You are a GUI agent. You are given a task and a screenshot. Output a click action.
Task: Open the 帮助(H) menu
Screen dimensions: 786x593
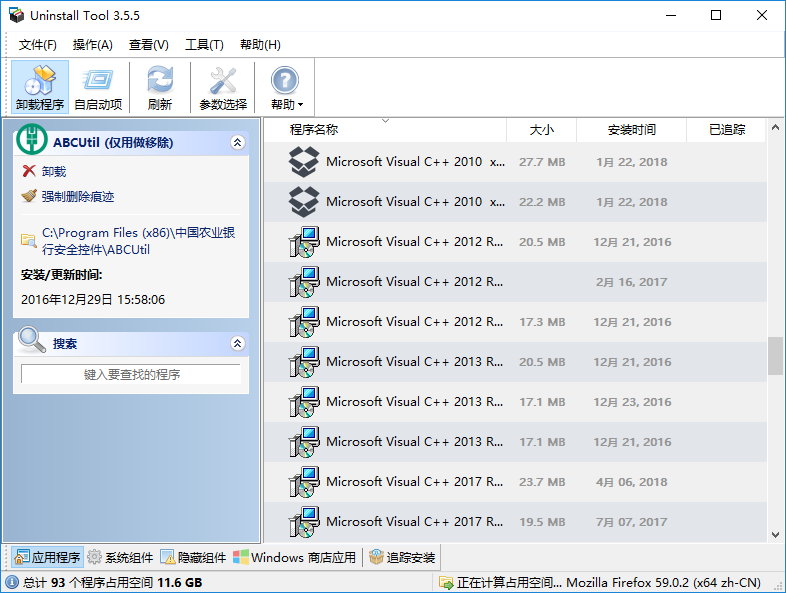pyautogui.click(x=260, y=45)
